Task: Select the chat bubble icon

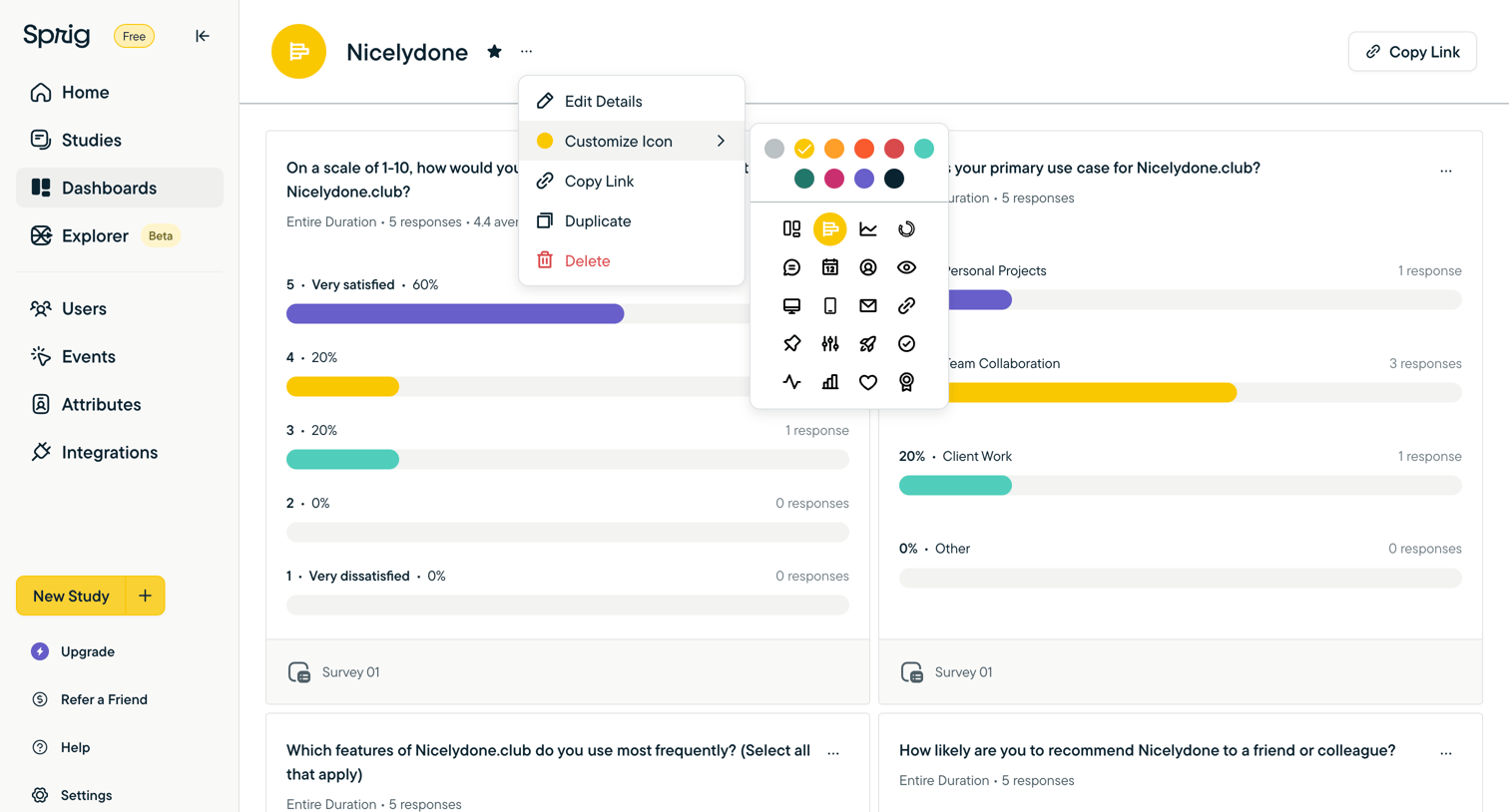Action: coord(791,267)
